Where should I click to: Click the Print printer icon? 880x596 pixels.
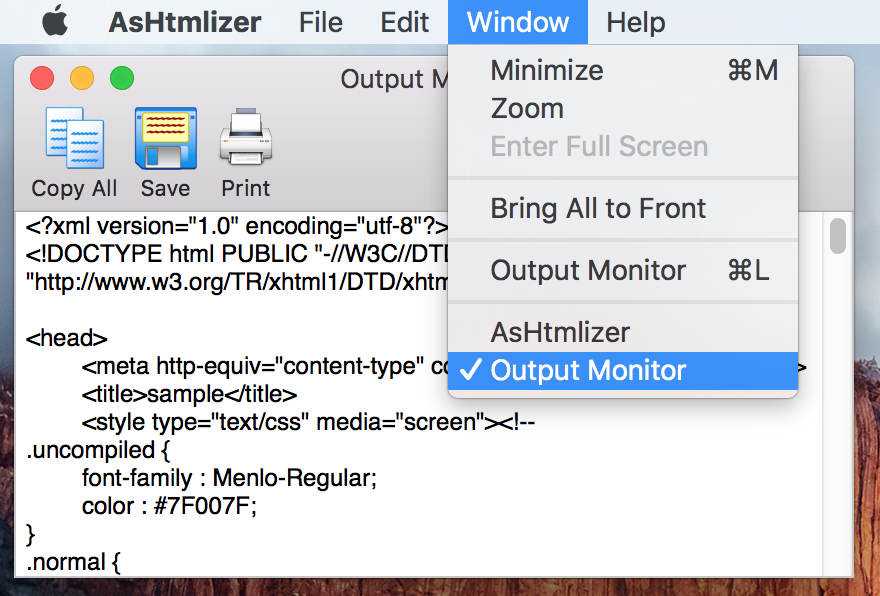pos(246,137)
